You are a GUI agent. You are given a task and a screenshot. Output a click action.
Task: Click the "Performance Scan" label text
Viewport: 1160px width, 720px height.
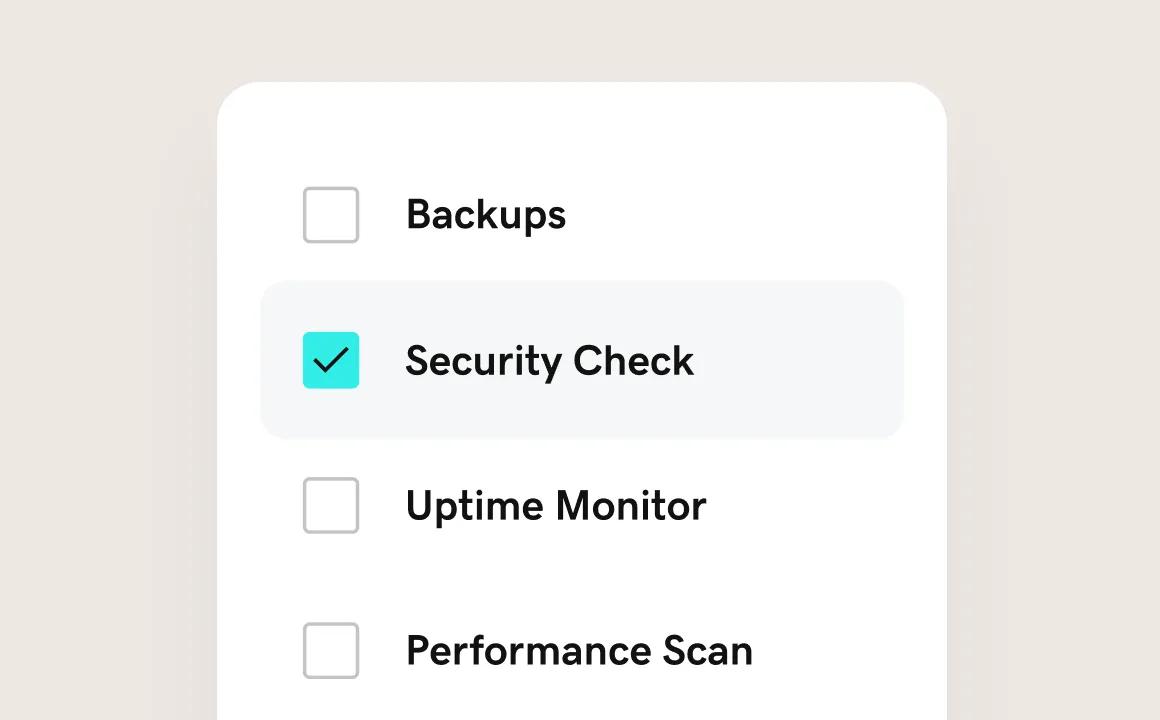(579, 651)
